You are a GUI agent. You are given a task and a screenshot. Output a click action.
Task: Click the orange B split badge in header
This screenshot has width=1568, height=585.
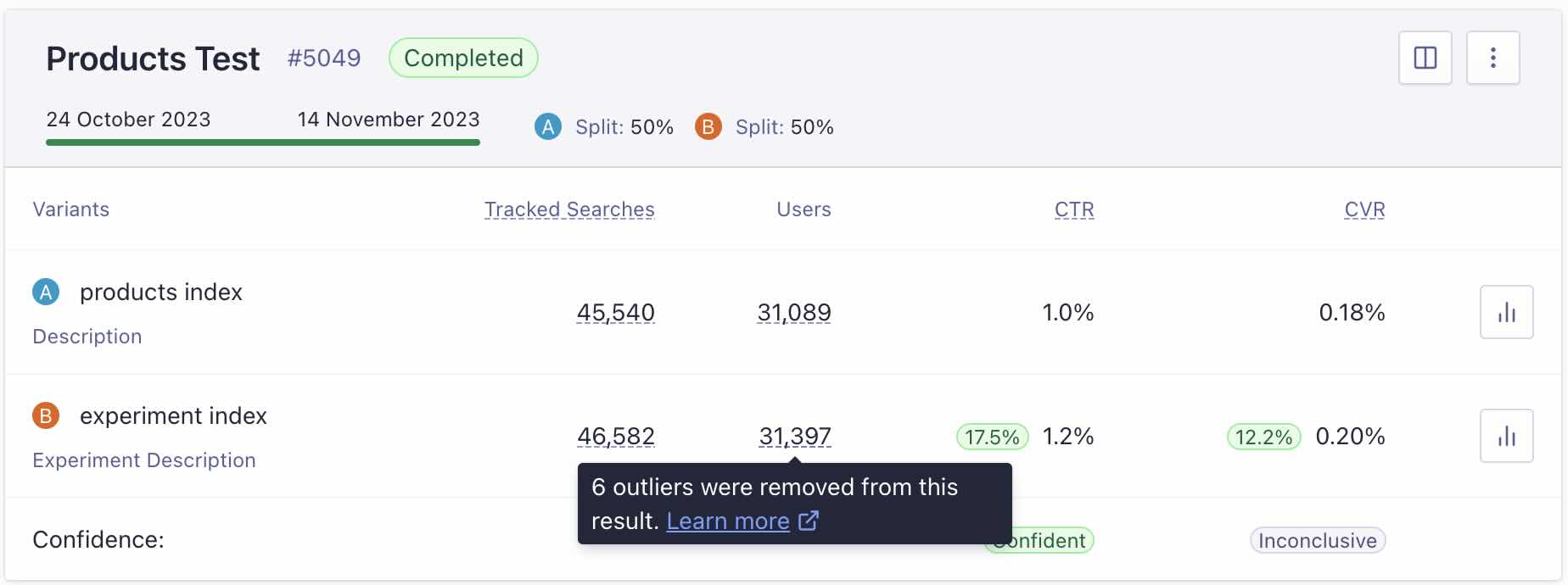(x=708, y=127)
